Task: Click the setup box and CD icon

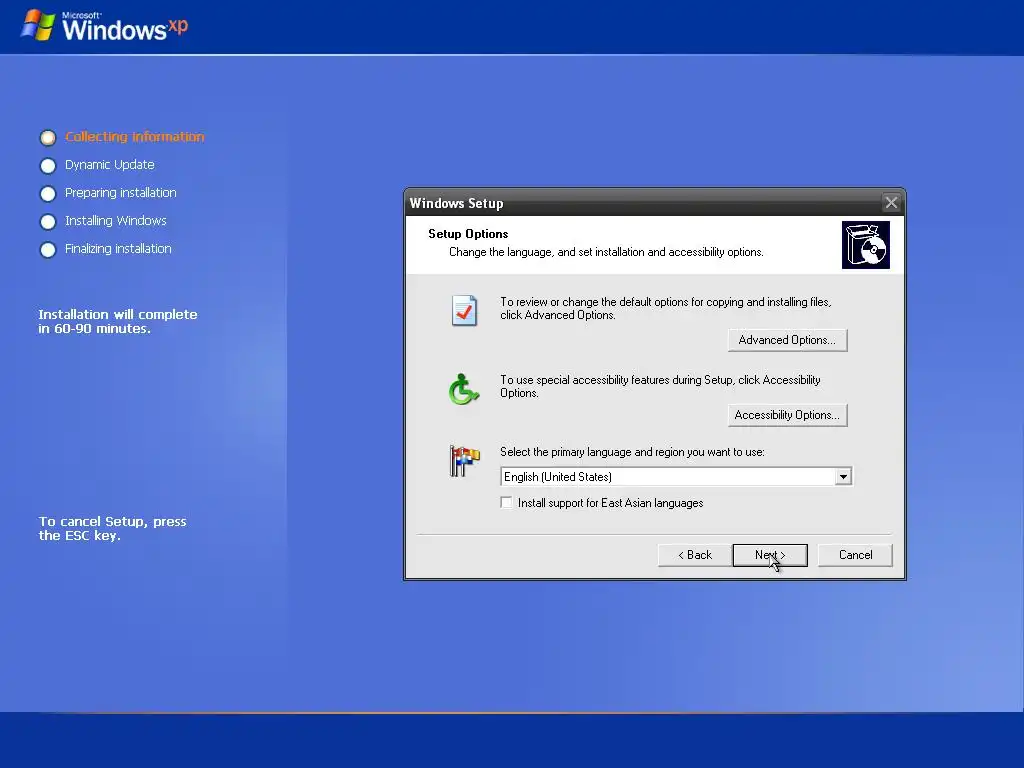Action: pyautogui.click(x=866, y=245)
